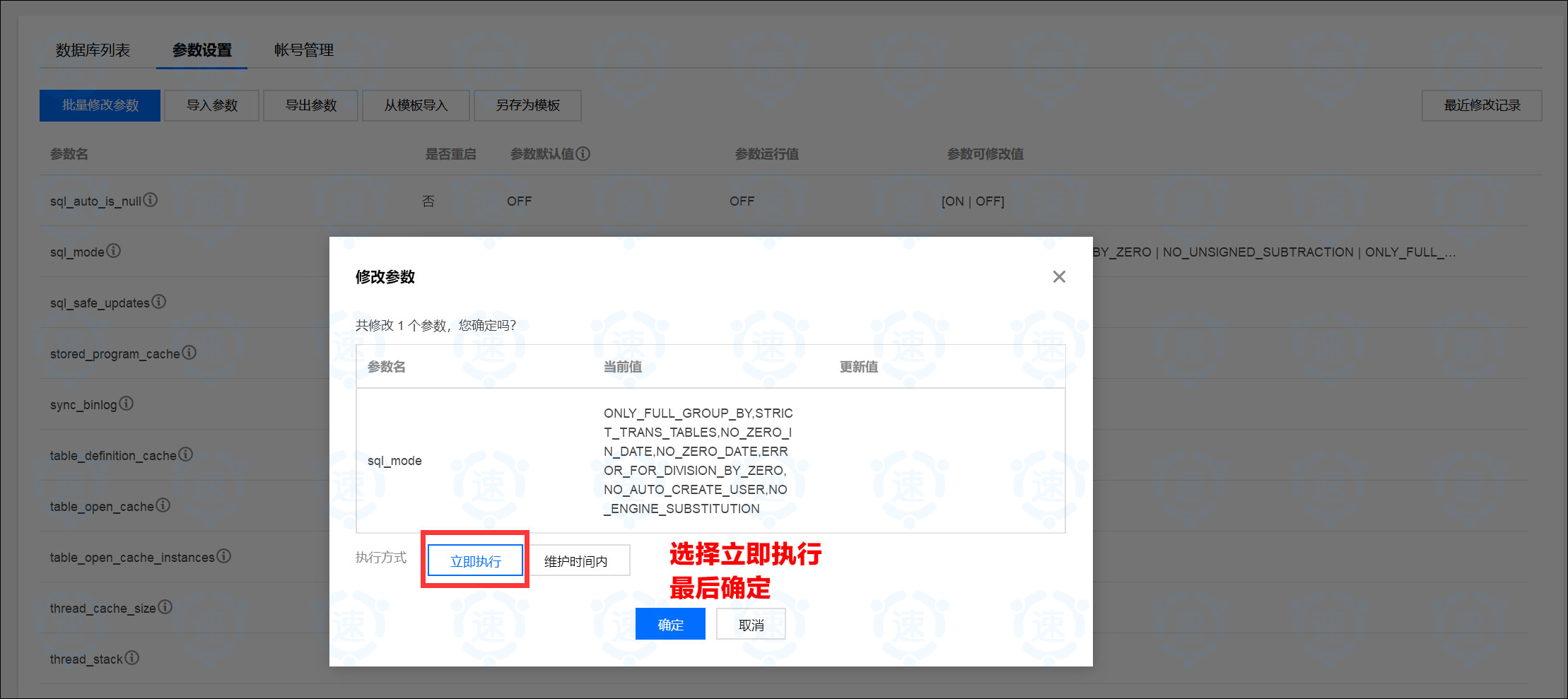1568x699 pixels.
Task: Open 最近修改记录 history
Action: [1482, 105]
